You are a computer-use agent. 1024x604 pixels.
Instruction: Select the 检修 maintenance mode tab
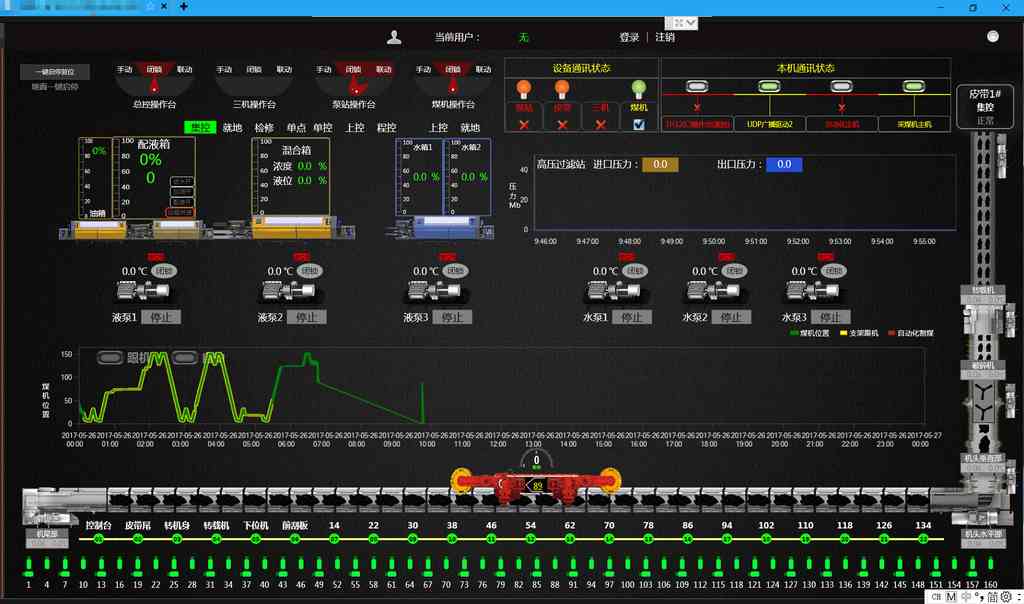pos(264,128)
